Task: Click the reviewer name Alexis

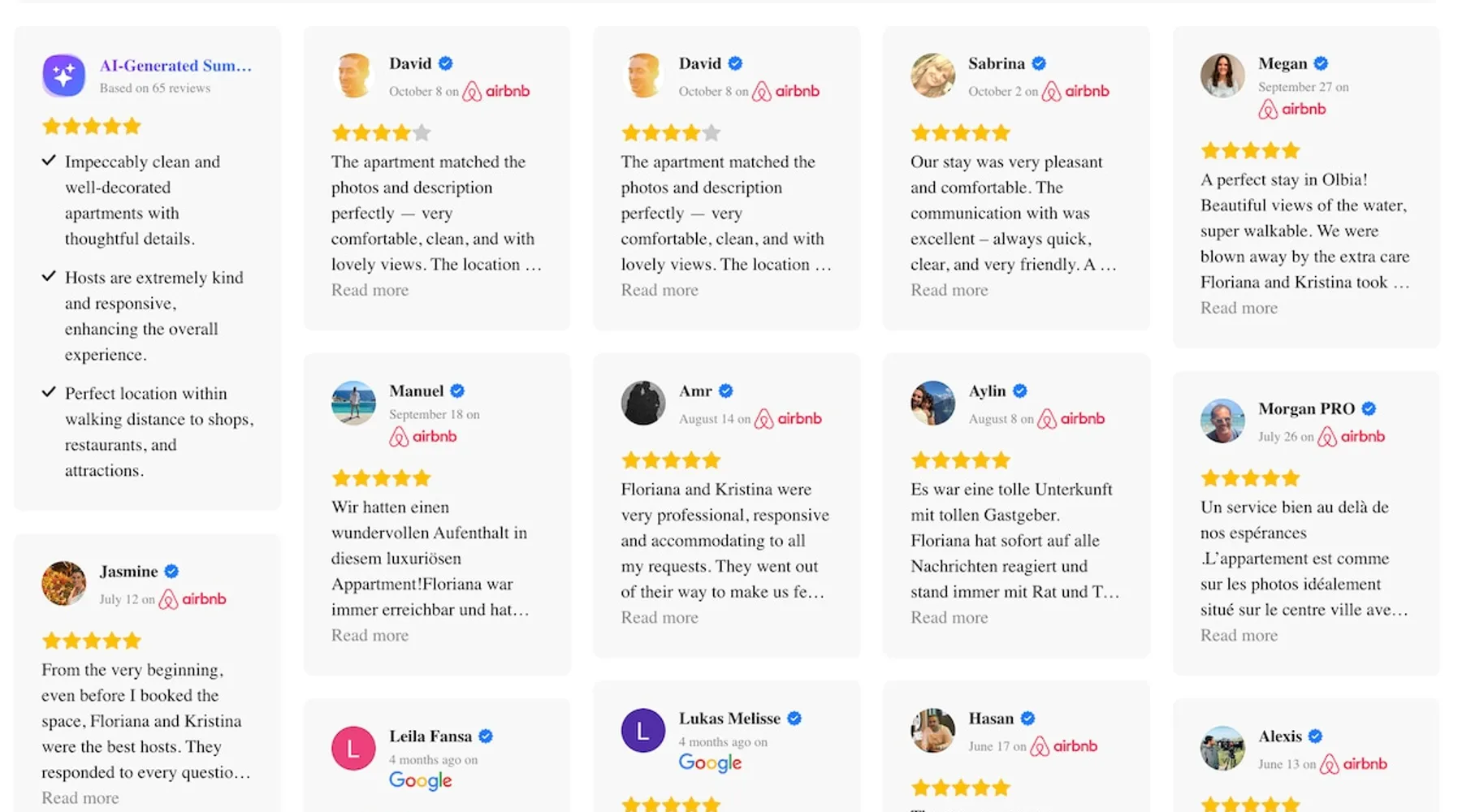Action: (x=1280, y=736)
